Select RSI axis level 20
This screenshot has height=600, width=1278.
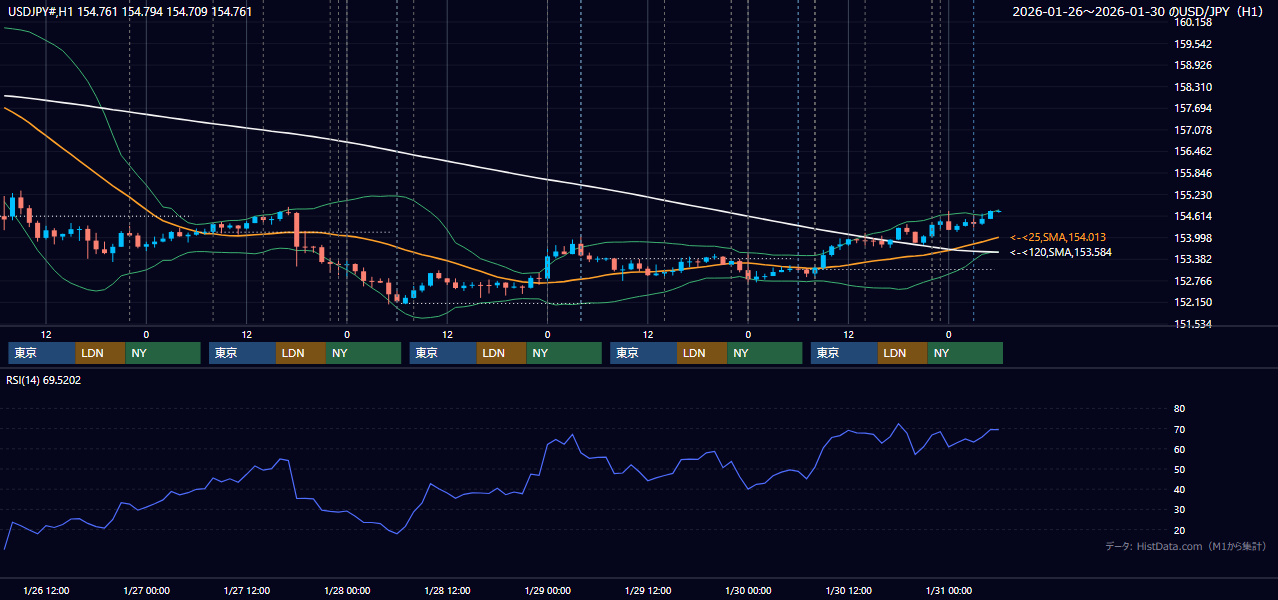coord(1179,530)
